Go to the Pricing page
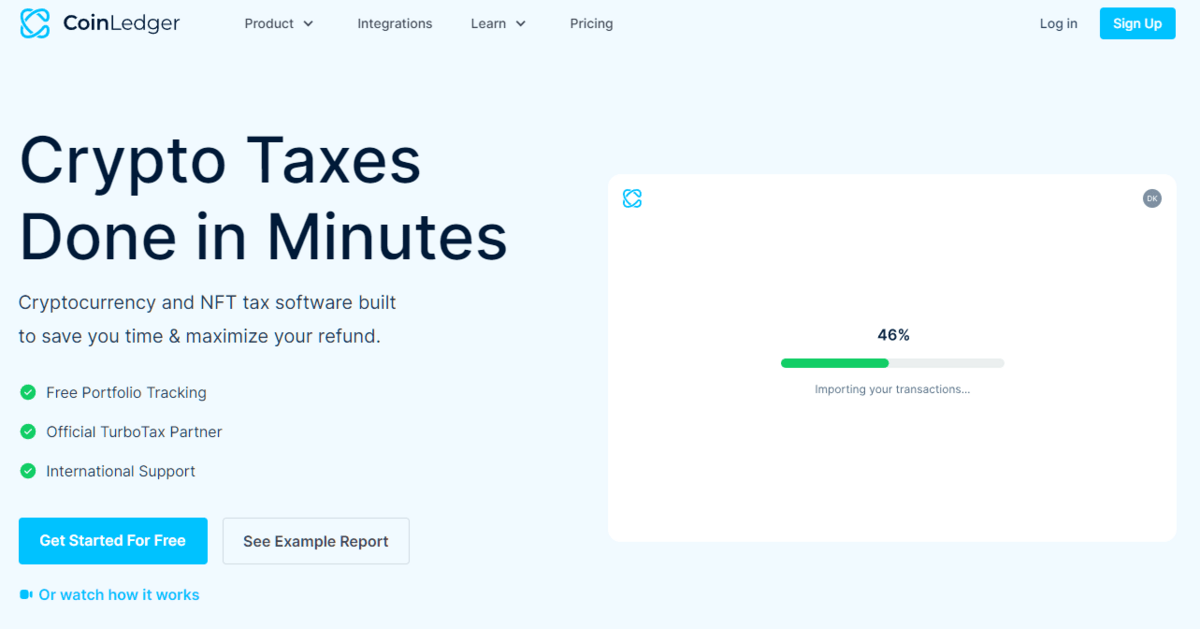The width and height of the screenshot is (1200, 629). click(591, 24)
